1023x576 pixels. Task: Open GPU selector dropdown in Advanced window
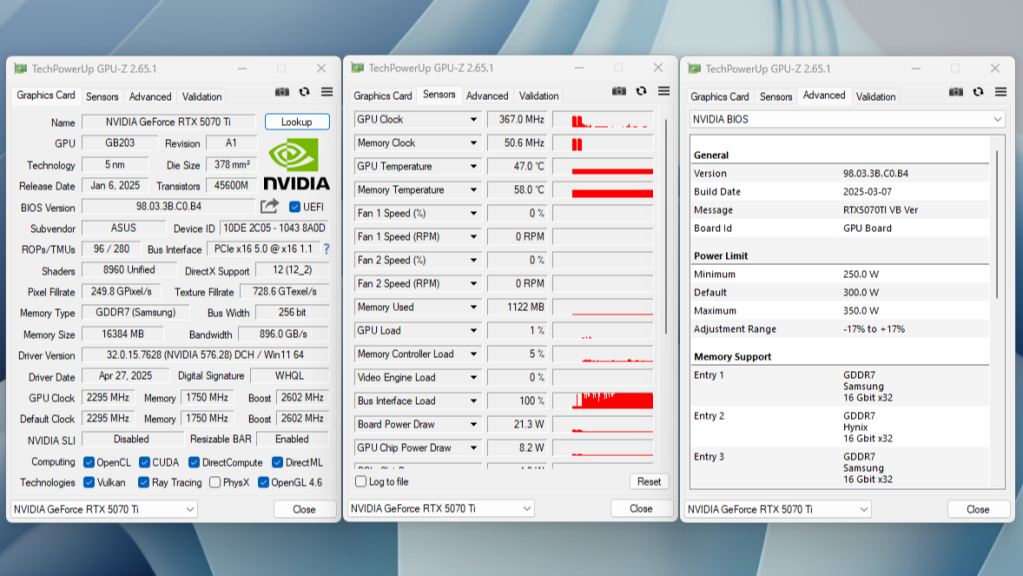pos(778,509)
